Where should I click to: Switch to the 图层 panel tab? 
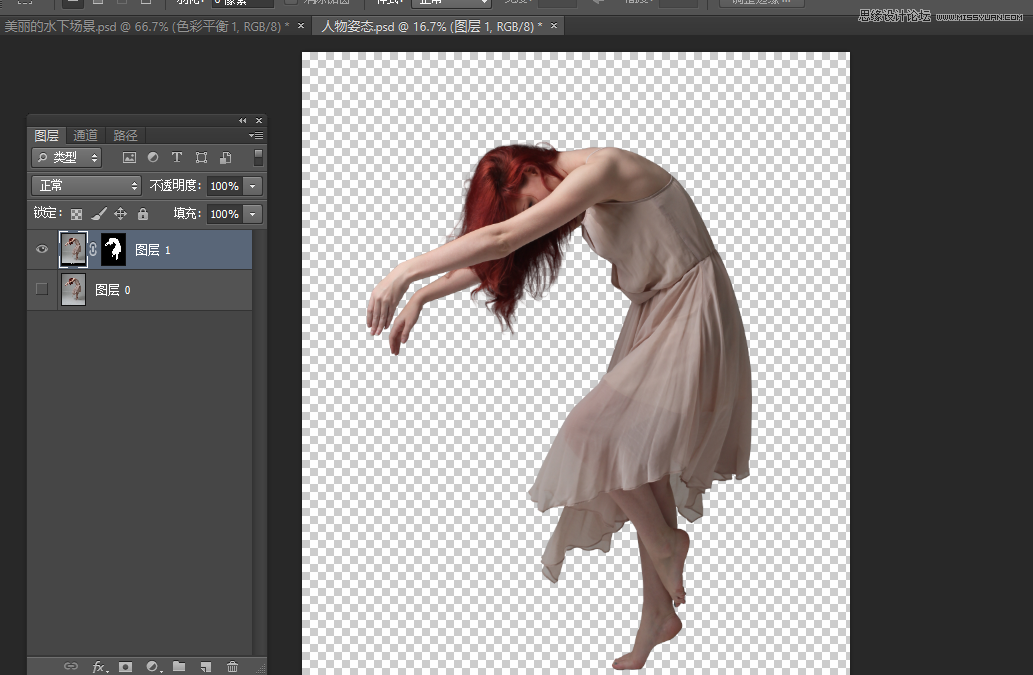(47, 136)
